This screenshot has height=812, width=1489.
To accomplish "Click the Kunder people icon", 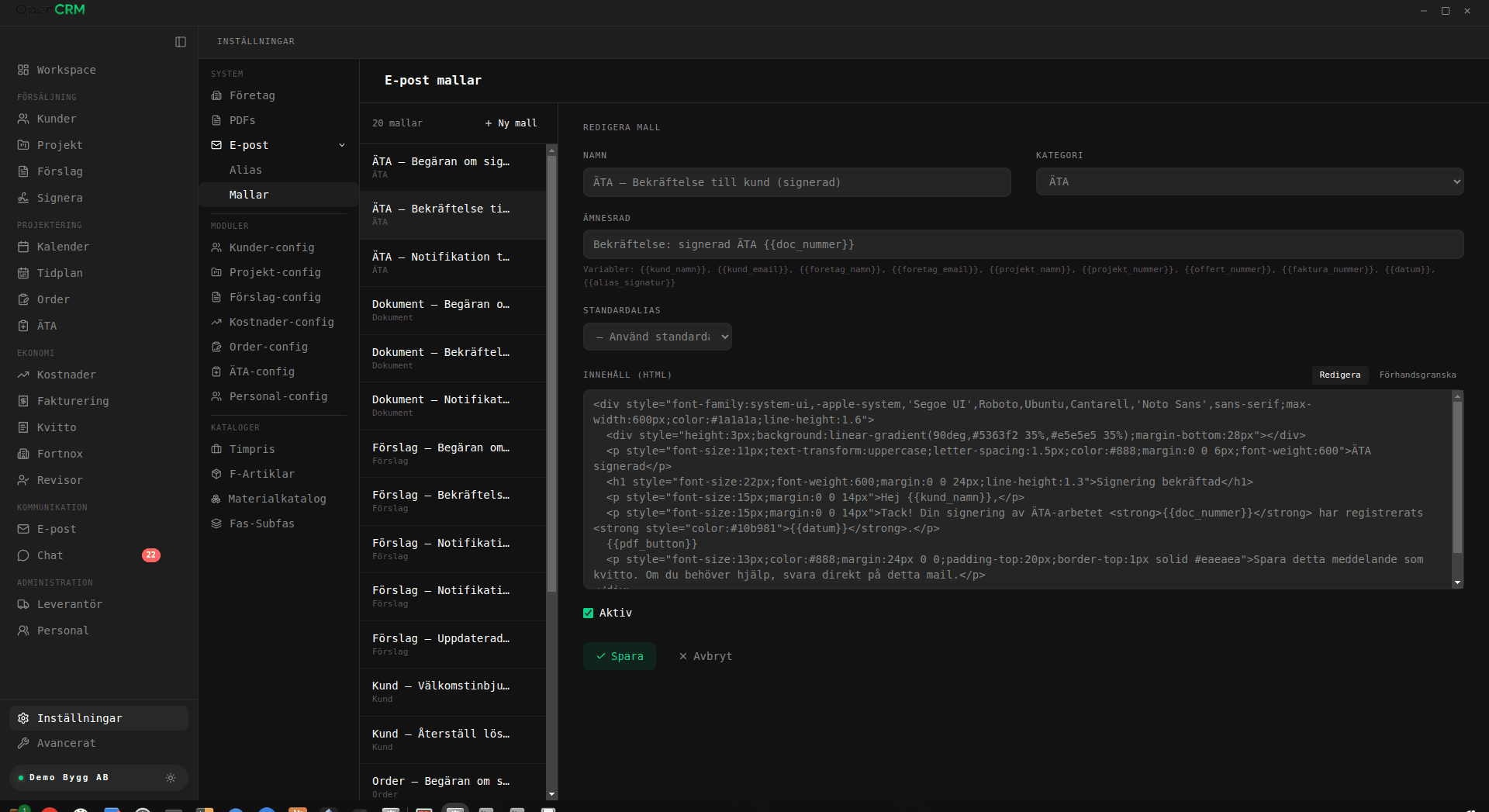I will point(23,119).
